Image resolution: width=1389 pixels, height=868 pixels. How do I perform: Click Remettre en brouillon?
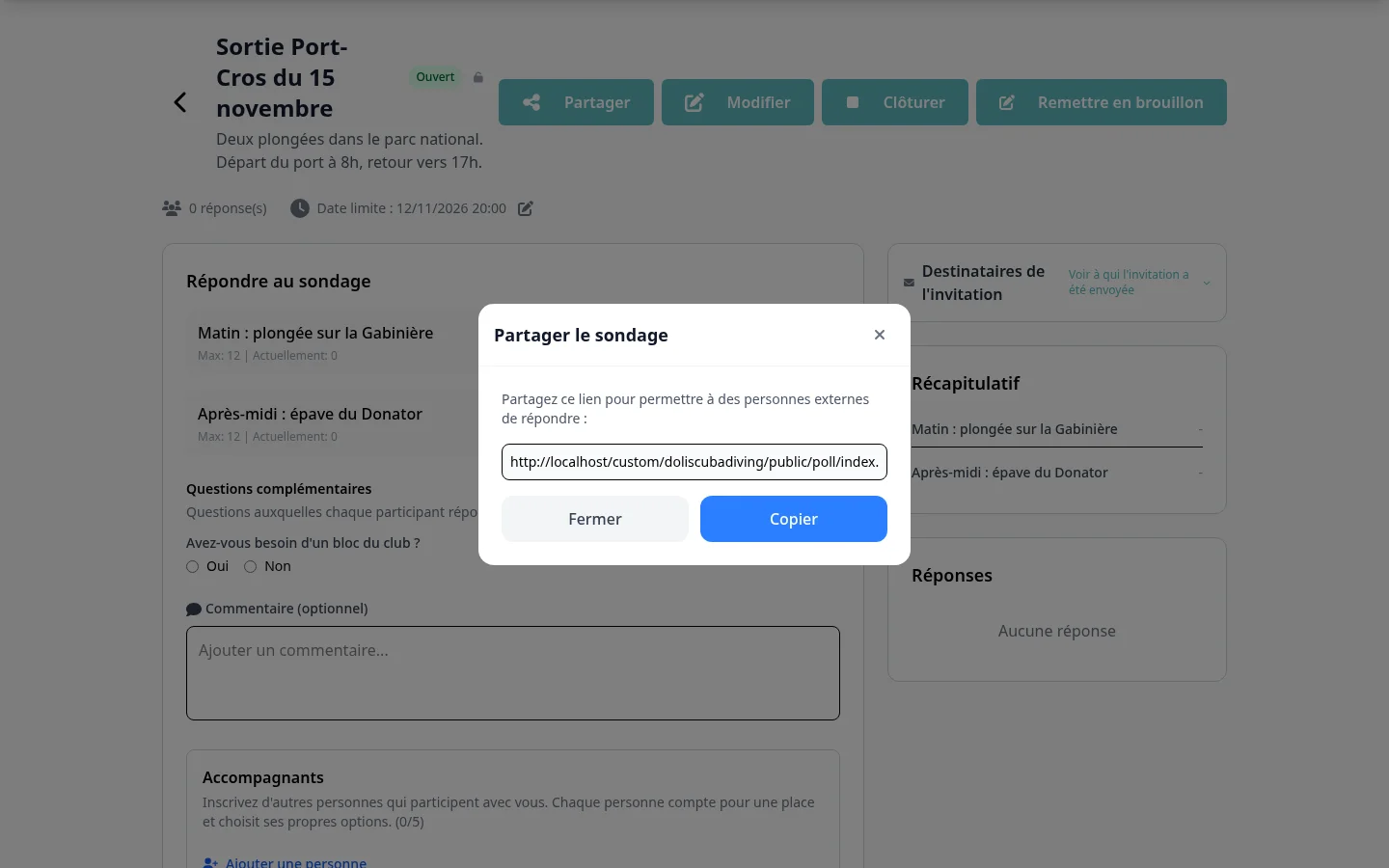(1102, 102)
